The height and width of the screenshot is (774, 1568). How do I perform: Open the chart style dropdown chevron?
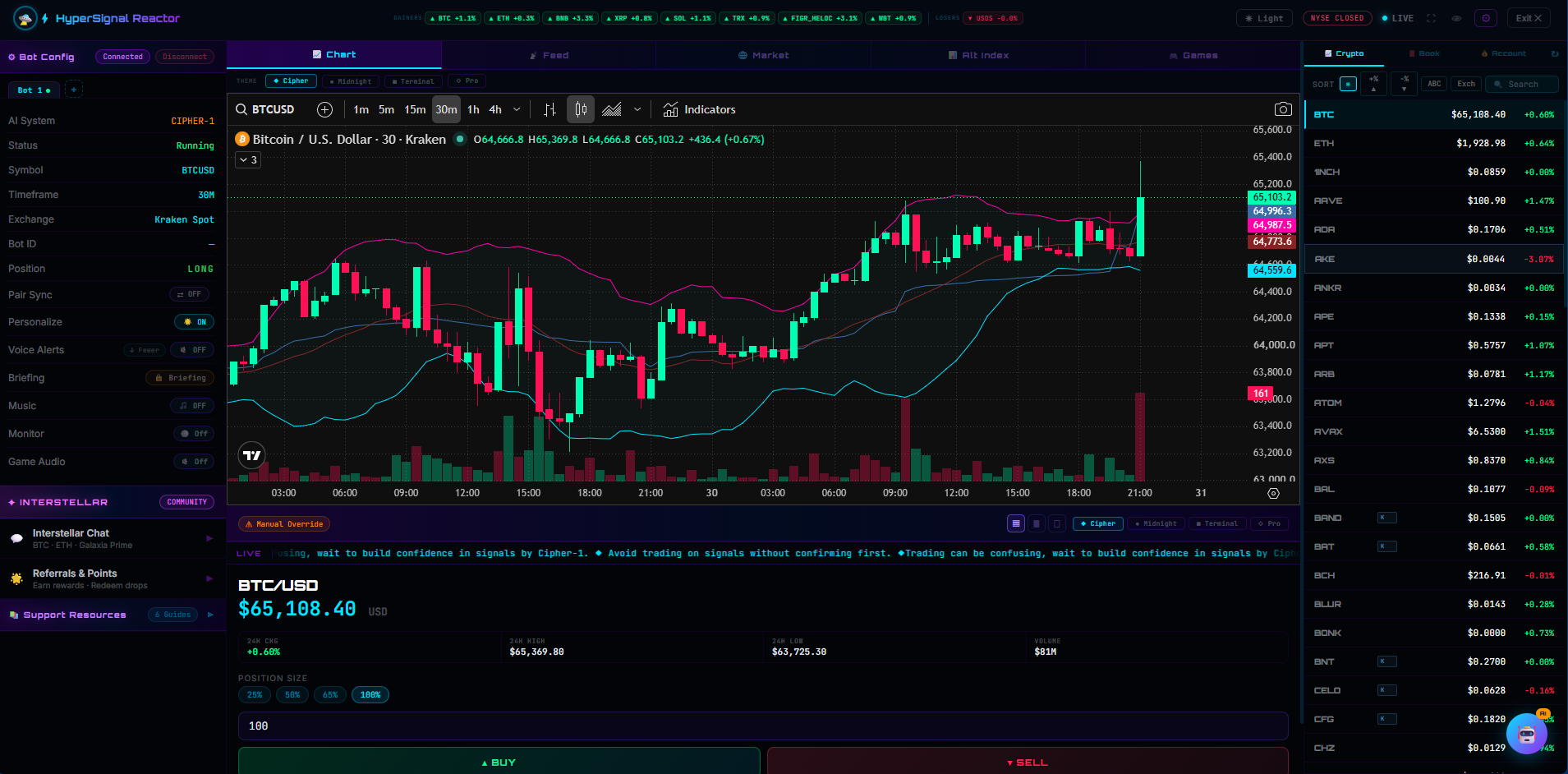pyautogui.click(x=637, y=109)
